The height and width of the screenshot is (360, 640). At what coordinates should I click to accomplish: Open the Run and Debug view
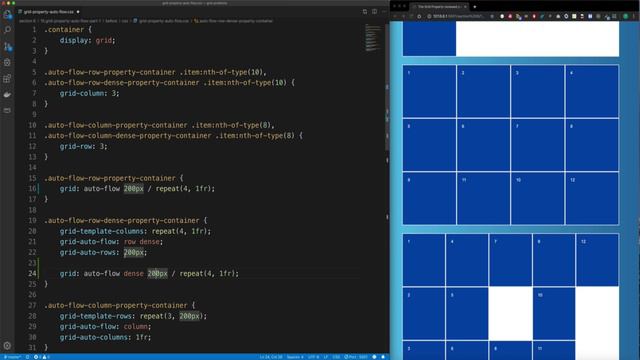(7, 62)
